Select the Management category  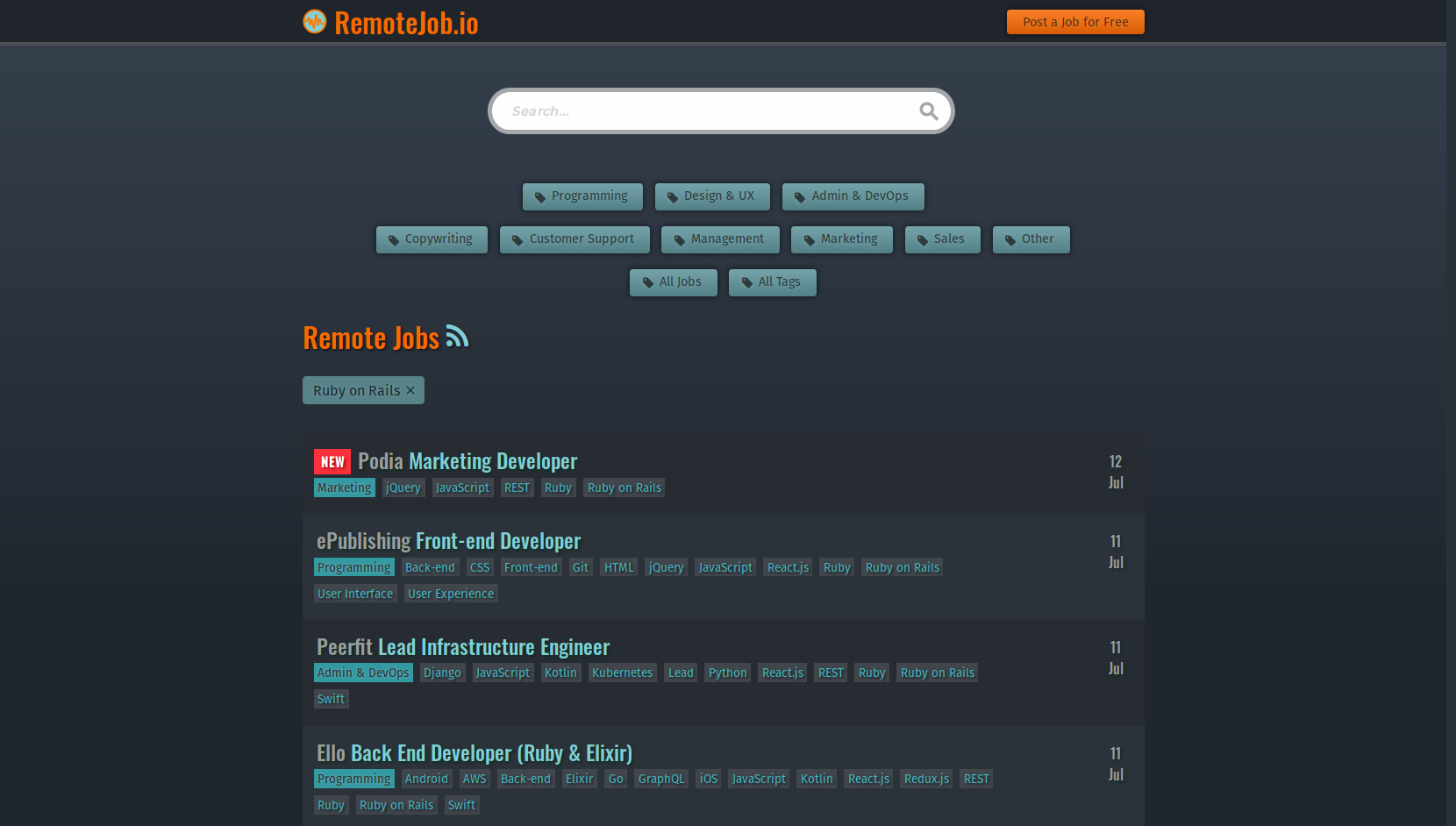click(x=720, y=239)
